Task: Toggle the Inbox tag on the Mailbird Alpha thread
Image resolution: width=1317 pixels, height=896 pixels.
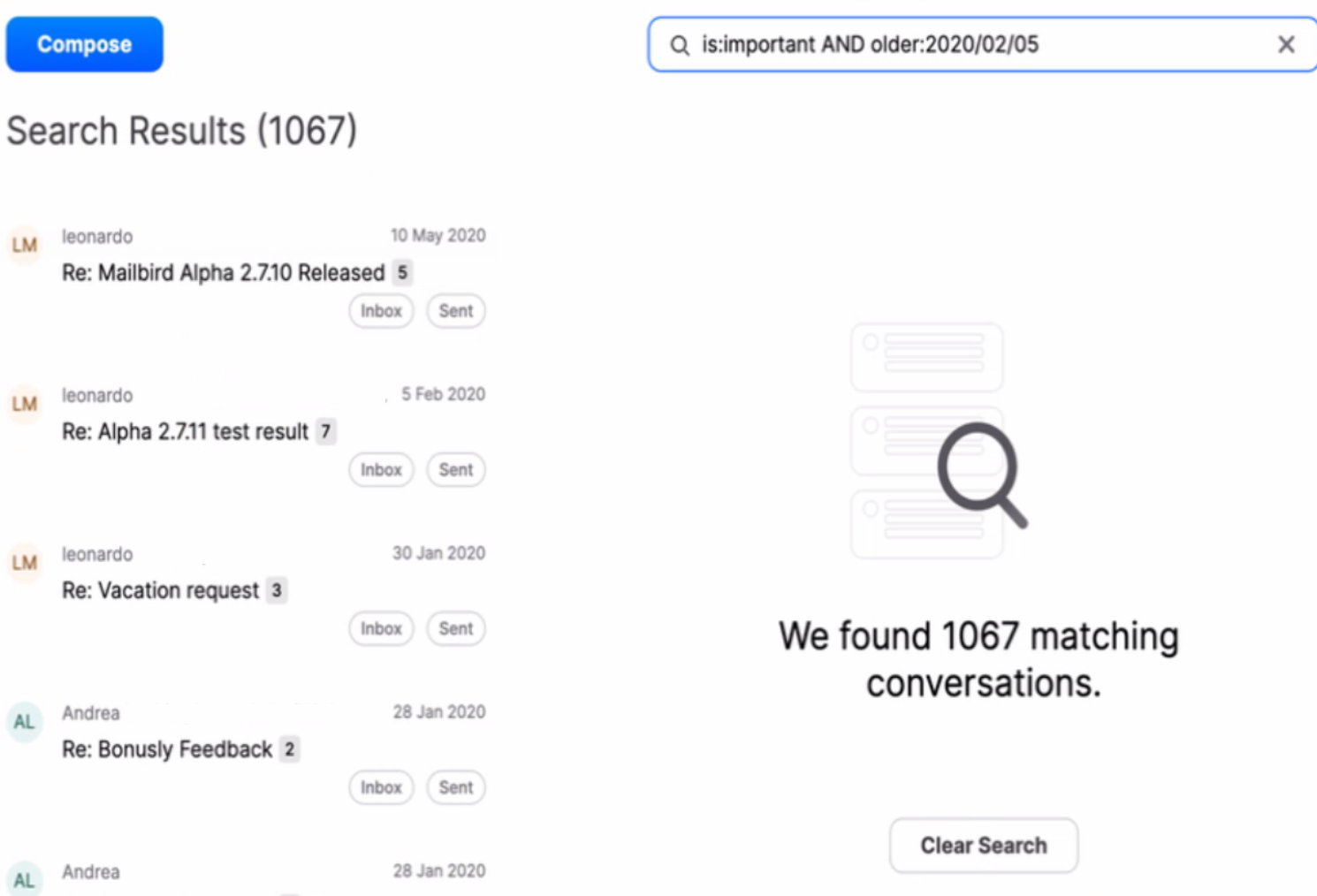Action: [x=381, y=311]
